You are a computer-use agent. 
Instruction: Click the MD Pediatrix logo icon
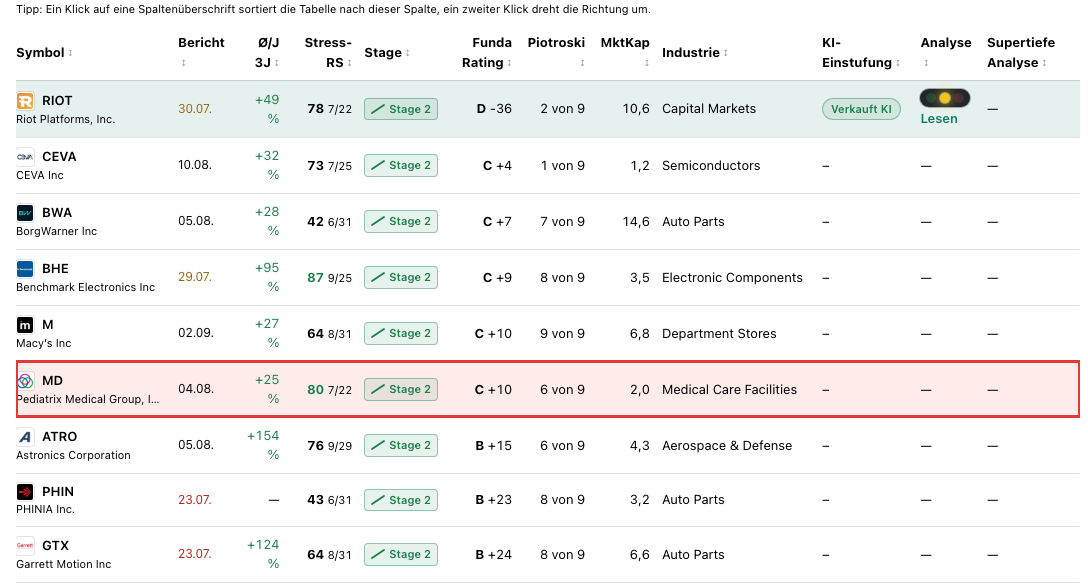(25, 381)
